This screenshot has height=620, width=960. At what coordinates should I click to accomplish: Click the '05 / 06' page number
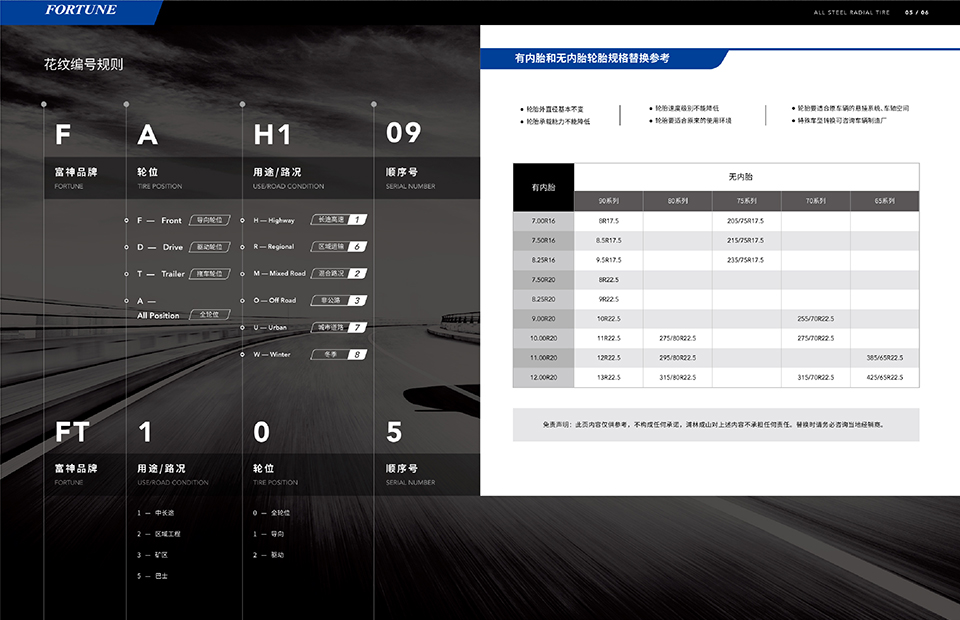pyautogui.click(x=917, y=12)
